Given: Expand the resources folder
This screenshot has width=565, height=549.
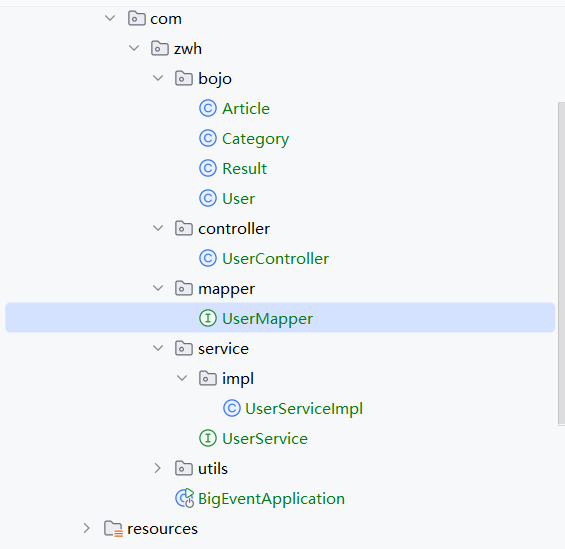Looking at the screenshot, I should (86, 528).
